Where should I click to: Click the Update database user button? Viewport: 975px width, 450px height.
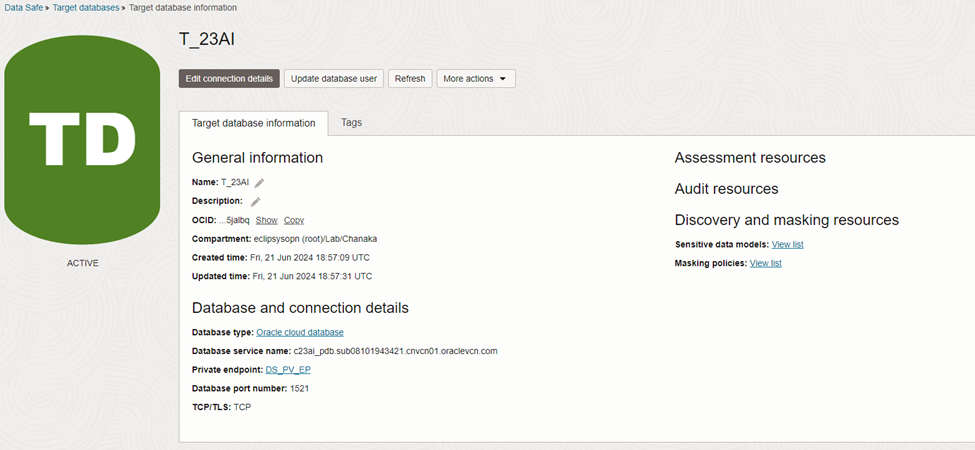pos(334,79)
